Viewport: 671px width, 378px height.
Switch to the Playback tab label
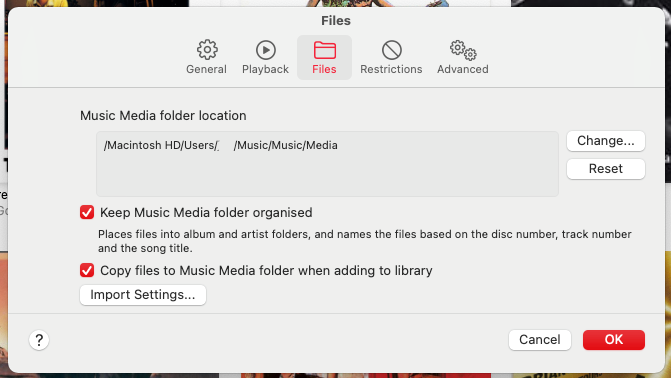tap(265, 69)
